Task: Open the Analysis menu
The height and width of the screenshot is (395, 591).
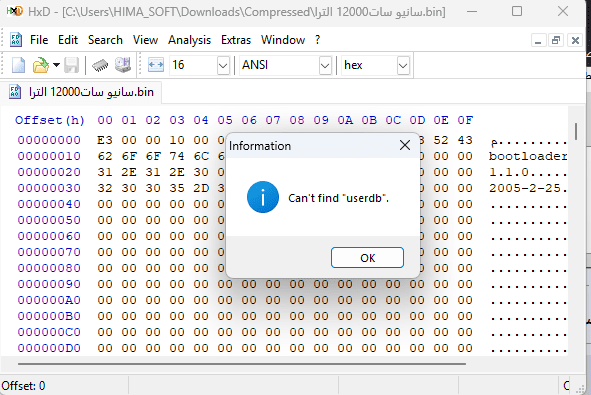Action: click(189, 40)
